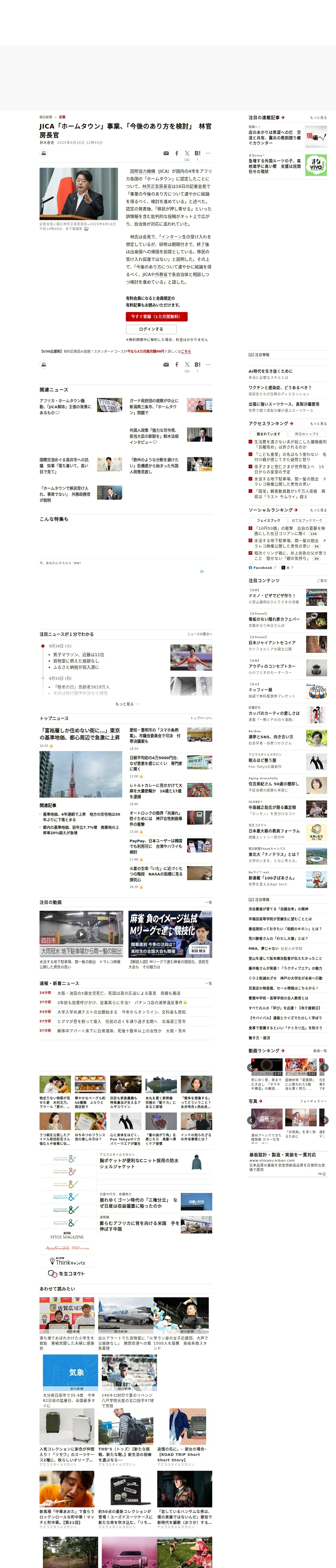Click こちら link in U30 campaign notice
Viewport: 336px width, 1568px height.
click(186, 351)
